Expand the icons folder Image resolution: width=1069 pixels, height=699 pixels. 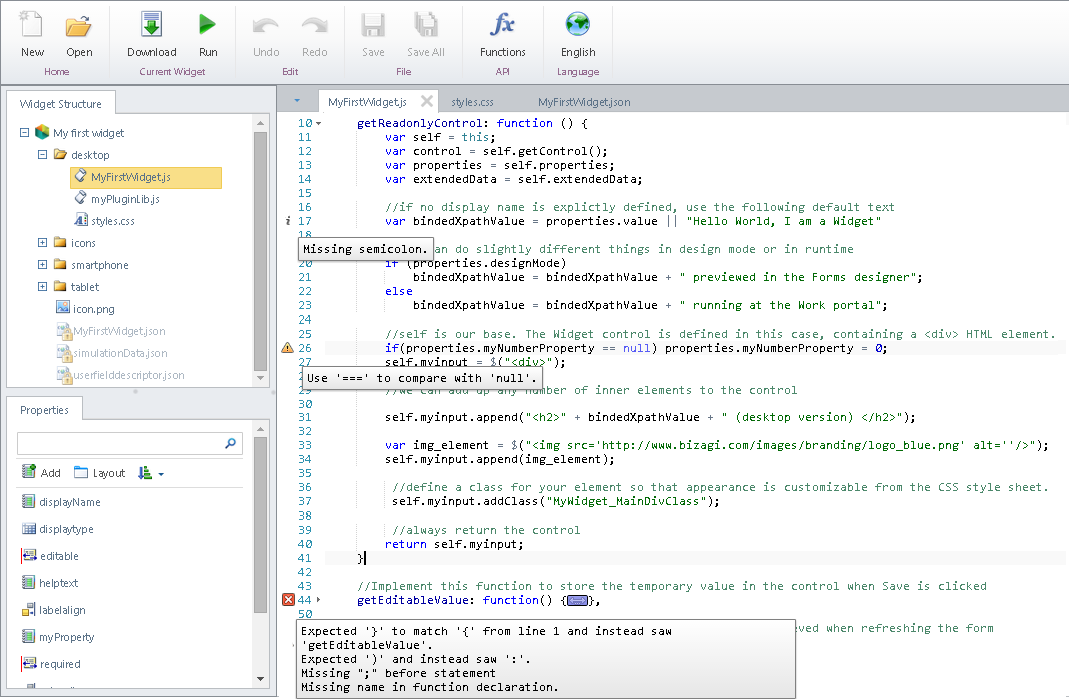42,242
